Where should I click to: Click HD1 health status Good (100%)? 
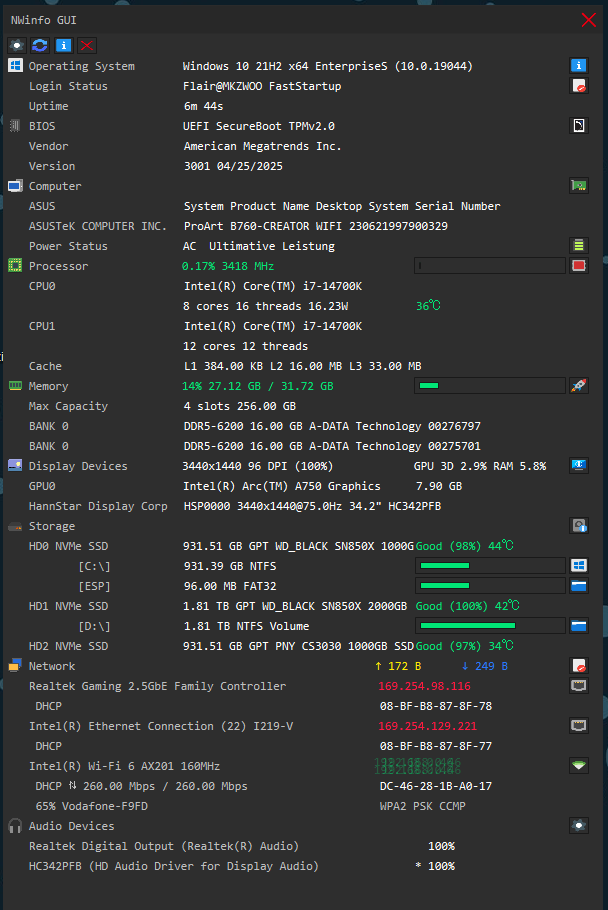click(452, 606)
